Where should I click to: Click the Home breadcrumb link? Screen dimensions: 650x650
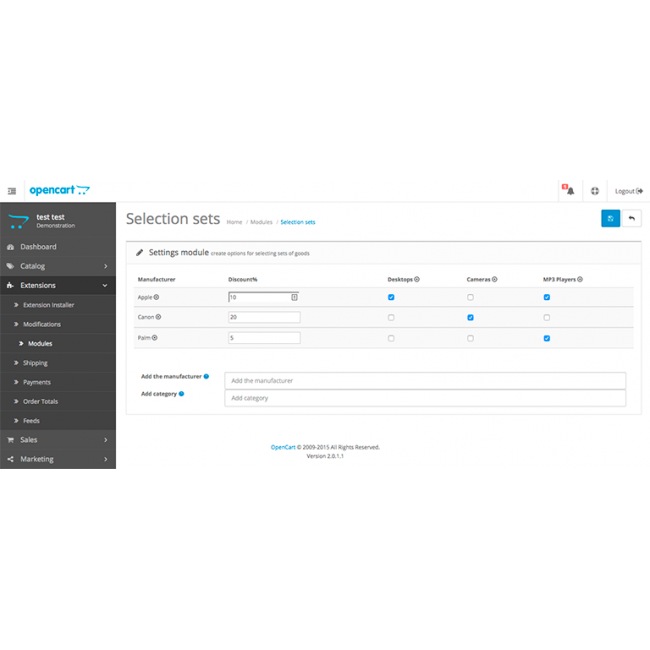tap(234, 222)
